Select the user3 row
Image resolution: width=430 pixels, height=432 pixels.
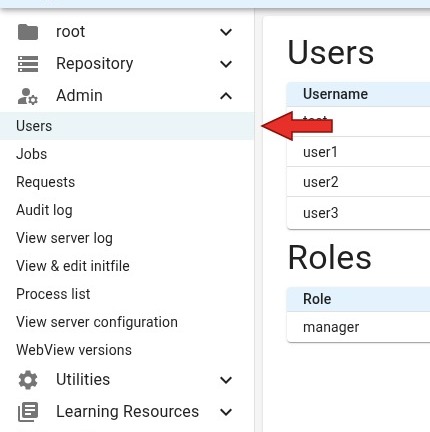coord(358,213)
